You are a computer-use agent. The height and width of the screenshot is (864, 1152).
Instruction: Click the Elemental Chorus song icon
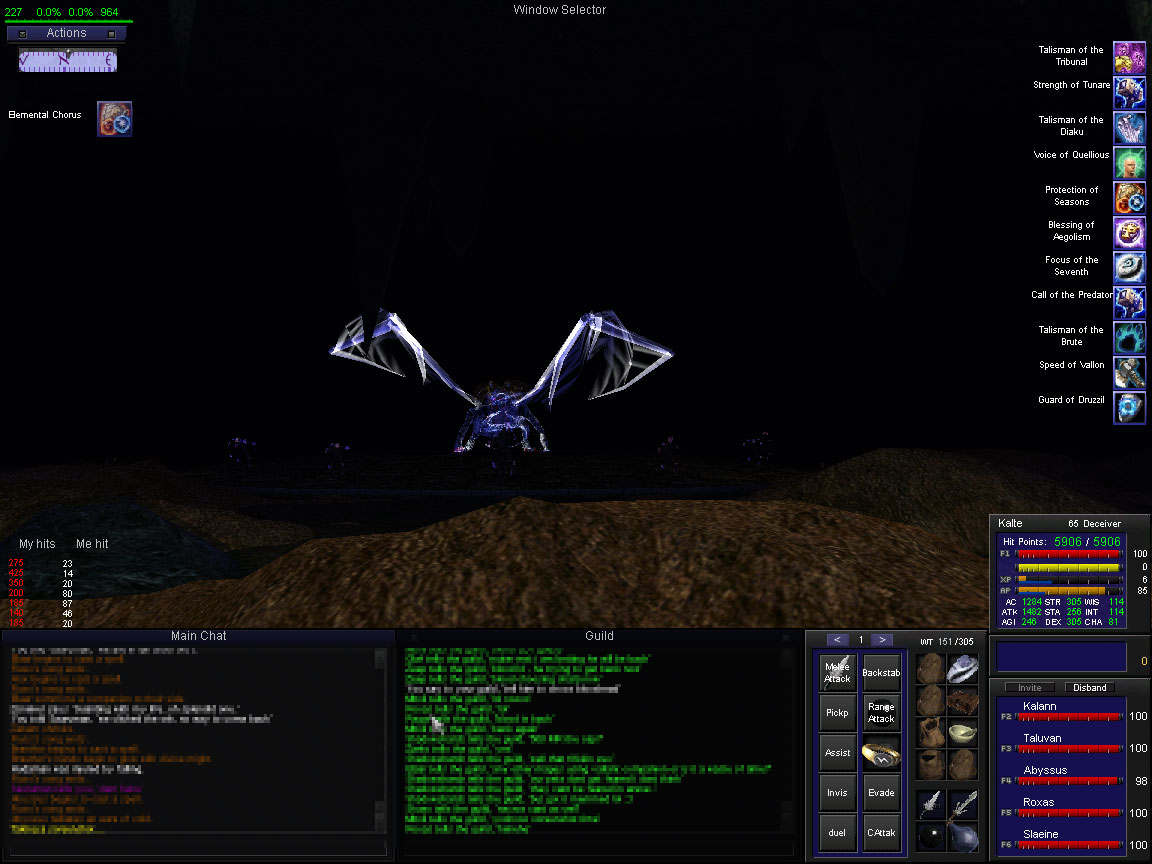[x=115, y=119]
